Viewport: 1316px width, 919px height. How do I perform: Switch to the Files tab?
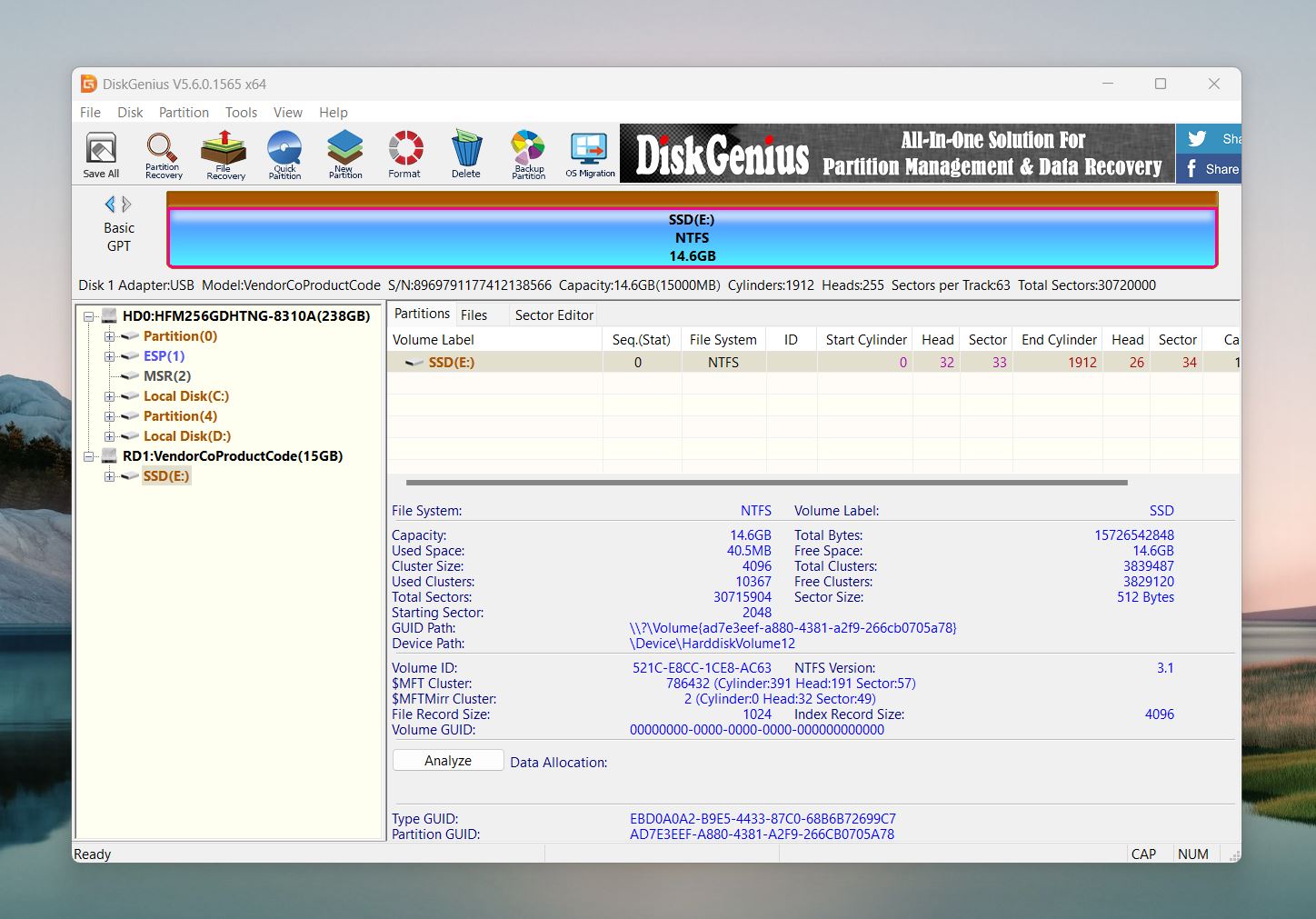[474, 315]
